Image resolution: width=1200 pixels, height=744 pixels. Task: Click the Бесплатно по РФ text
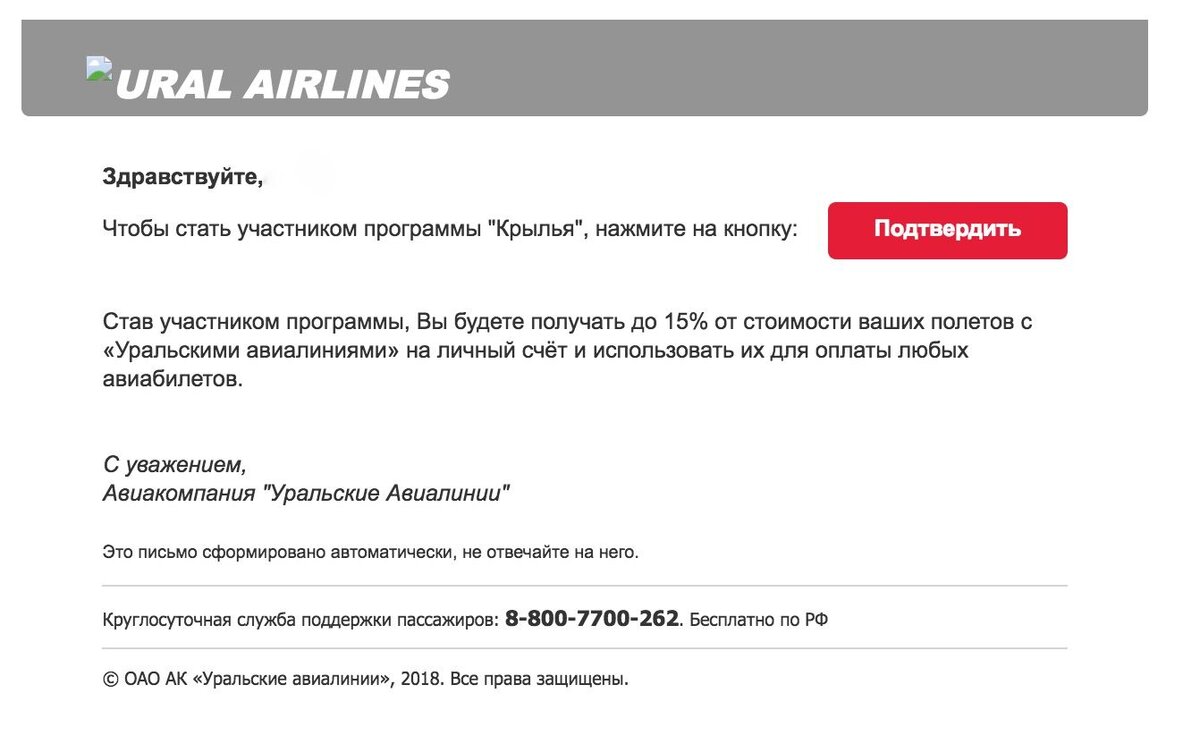(759, 619)
